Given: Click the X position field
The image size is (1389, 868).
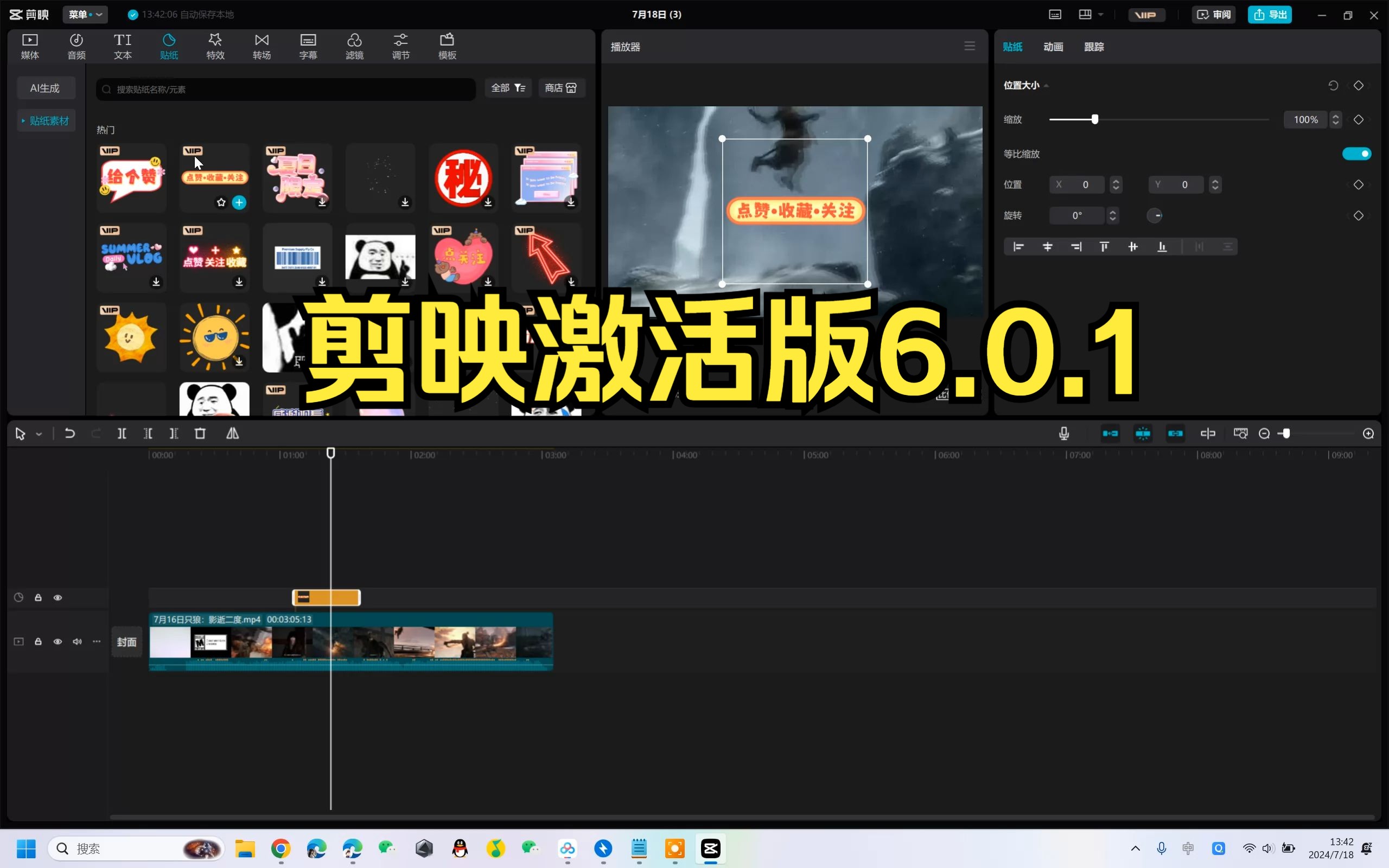Looking at the screenshot, I should pyautogui.click(x=1078, y=184).
